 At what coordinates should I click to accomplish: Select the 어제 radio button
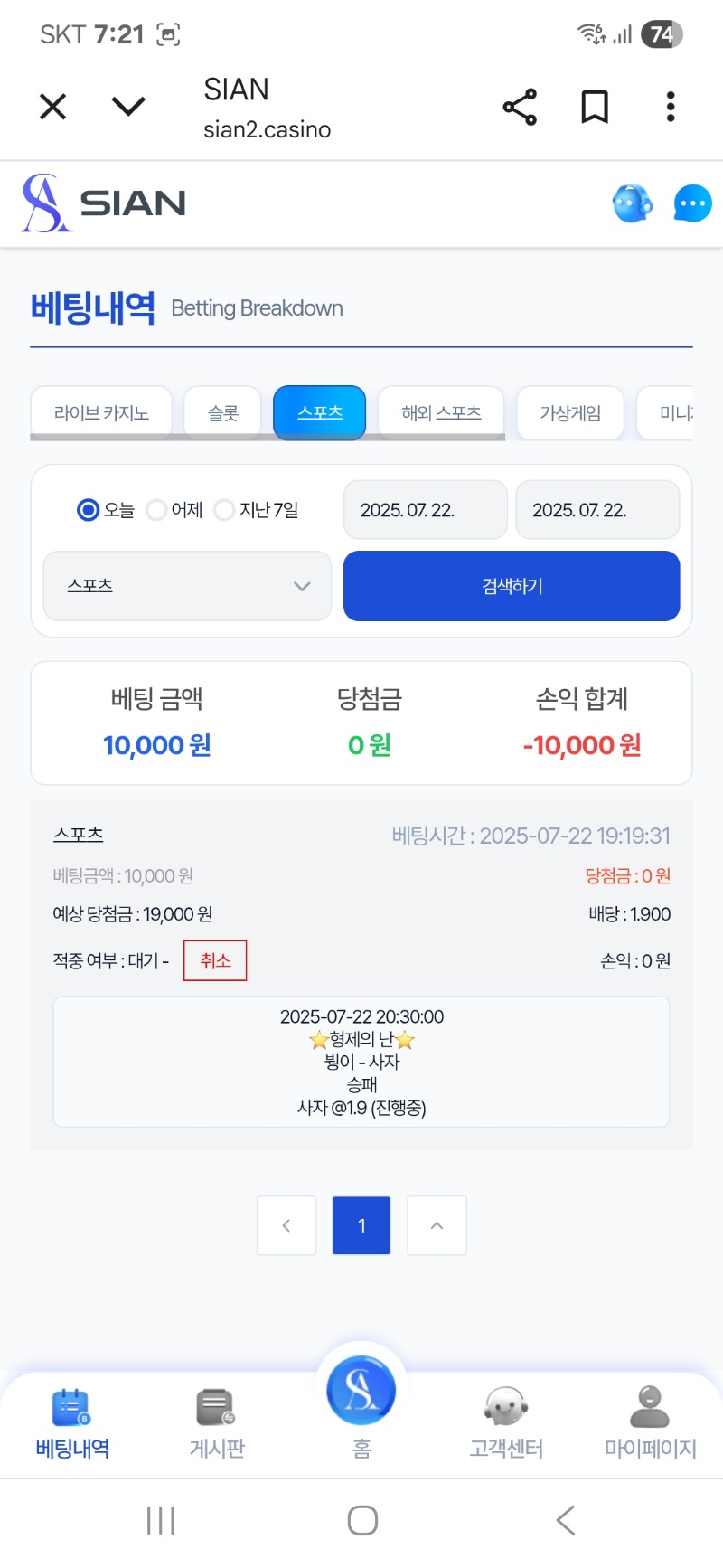pyautogui.click(x=155, y=510)
